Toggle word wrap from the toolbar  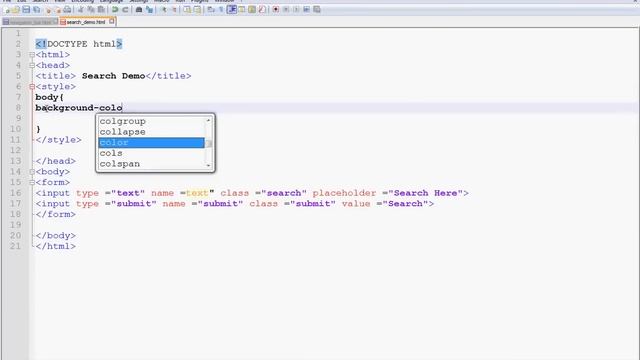[211, 9]
